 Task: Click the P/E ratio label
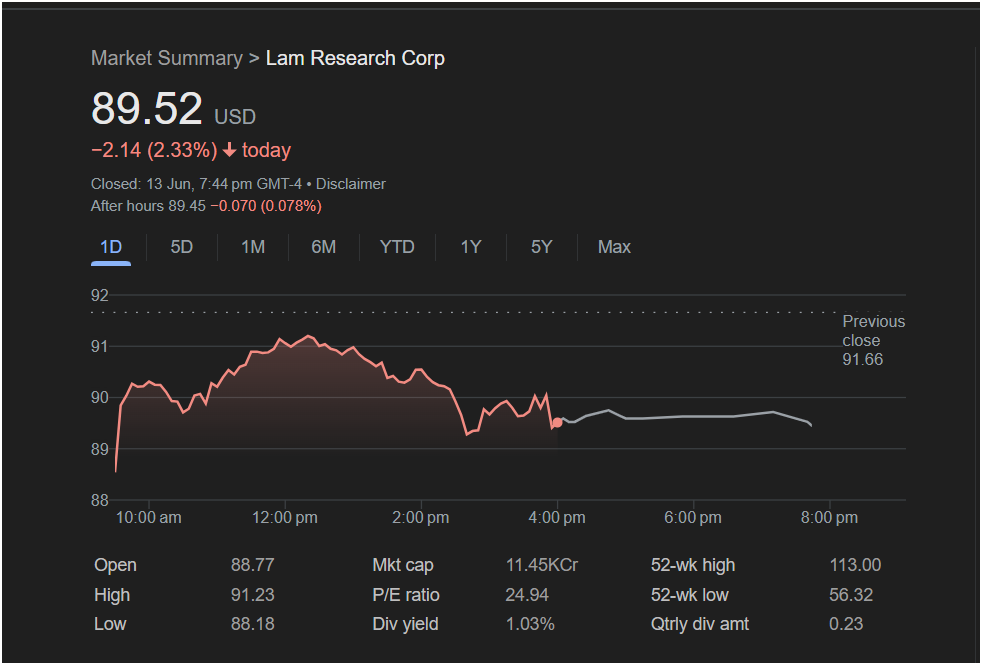406,595
